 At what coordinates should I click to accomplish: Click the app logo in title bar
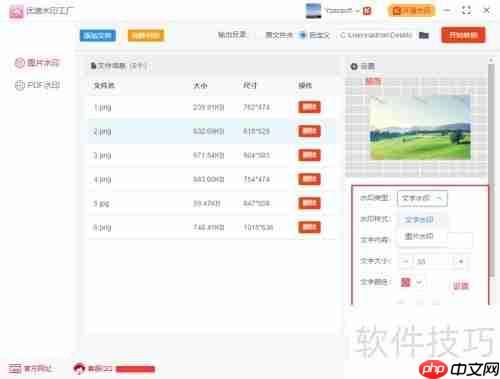click(16, 12)
